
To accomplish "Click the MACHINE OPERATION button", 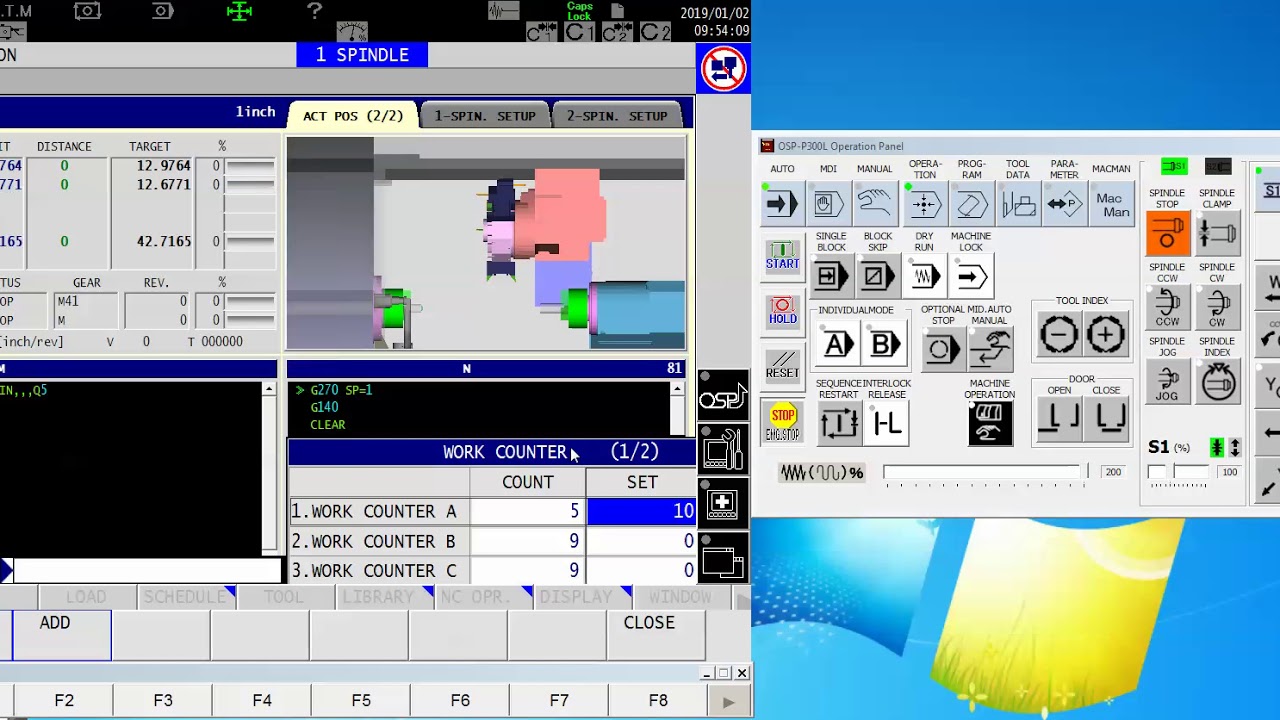I will click(989, 423).
